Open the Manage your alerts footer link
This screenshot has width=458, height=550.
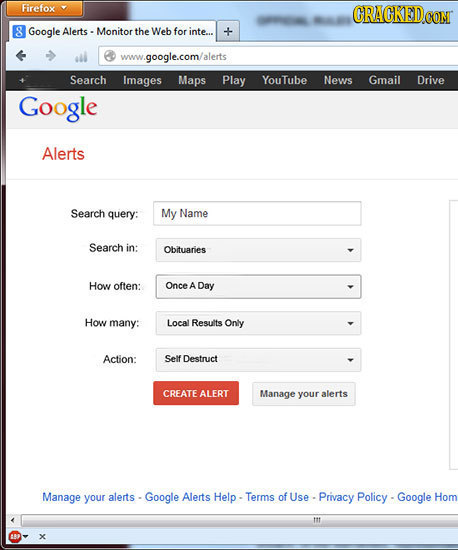click(88, 497)
